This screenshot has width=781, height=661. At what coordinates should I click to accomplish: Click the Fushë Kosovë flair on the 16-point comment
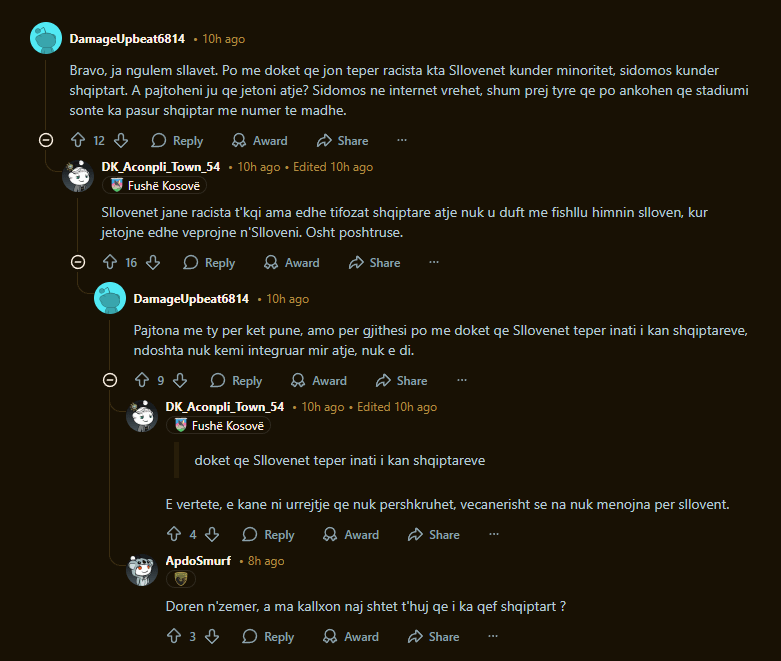155,186
